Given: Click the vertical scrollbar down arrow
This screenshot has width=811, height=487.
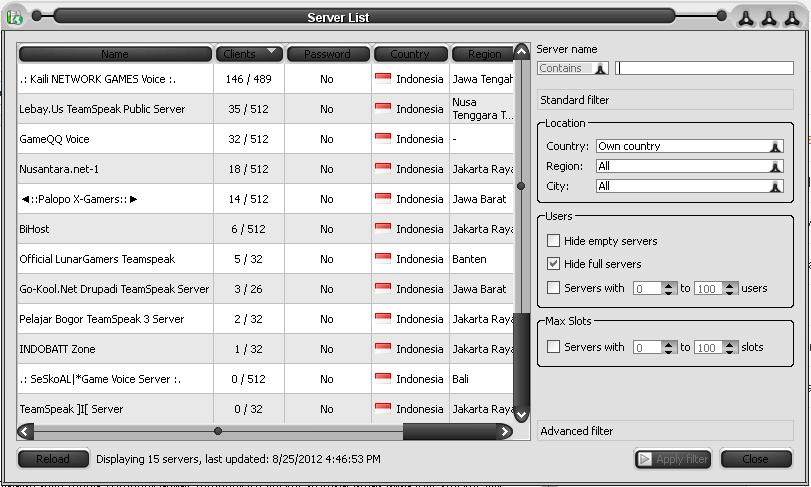Looking at the screenshot, I should tap(522, 414).
